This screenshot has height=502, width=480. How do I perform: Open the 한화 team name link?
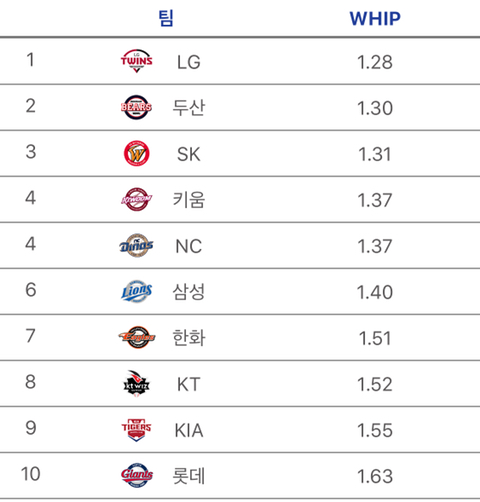click(x=189, y=338)
